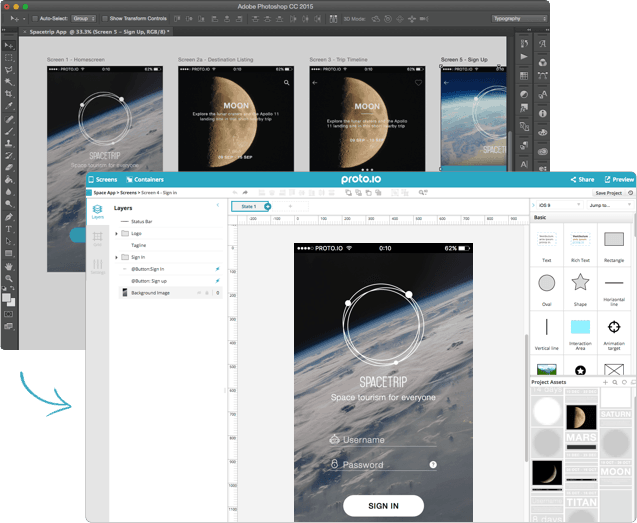Search Project Assets with magnifier icon
Image resolution: width=637 pixels, height=523 pixels.
(x=615, y=382)
